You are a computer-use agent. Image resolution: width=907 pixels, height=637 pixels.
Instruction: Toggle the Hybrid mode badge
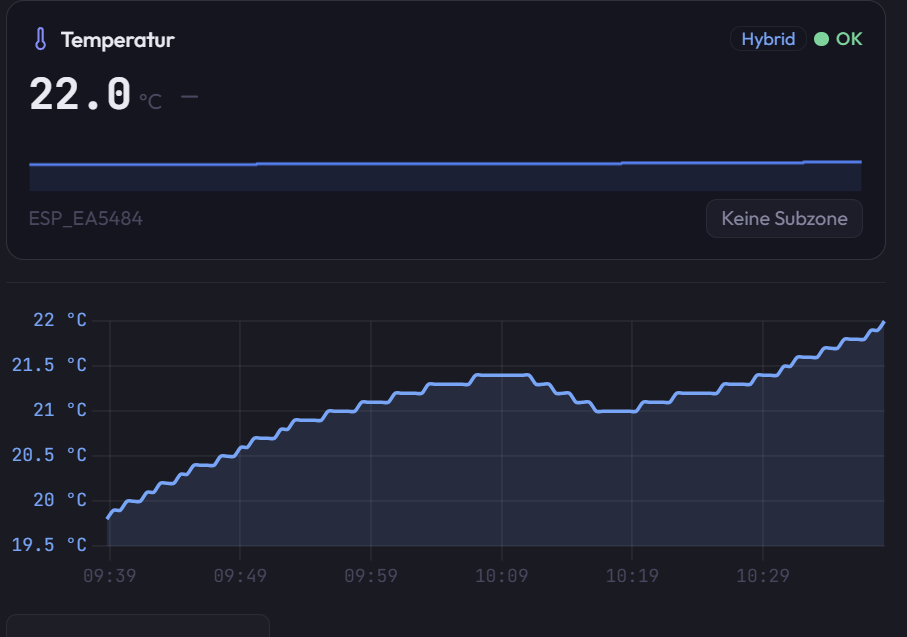pyautogui.click(x=768, y=38)
